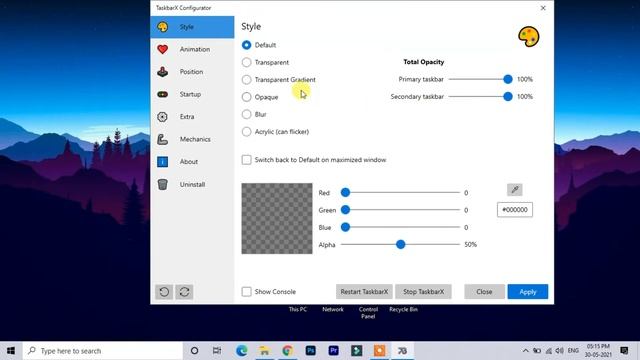Launch Microsoft Edge from taskbar
The height and width of the screenshot is (360, 640).
[242, 351]
